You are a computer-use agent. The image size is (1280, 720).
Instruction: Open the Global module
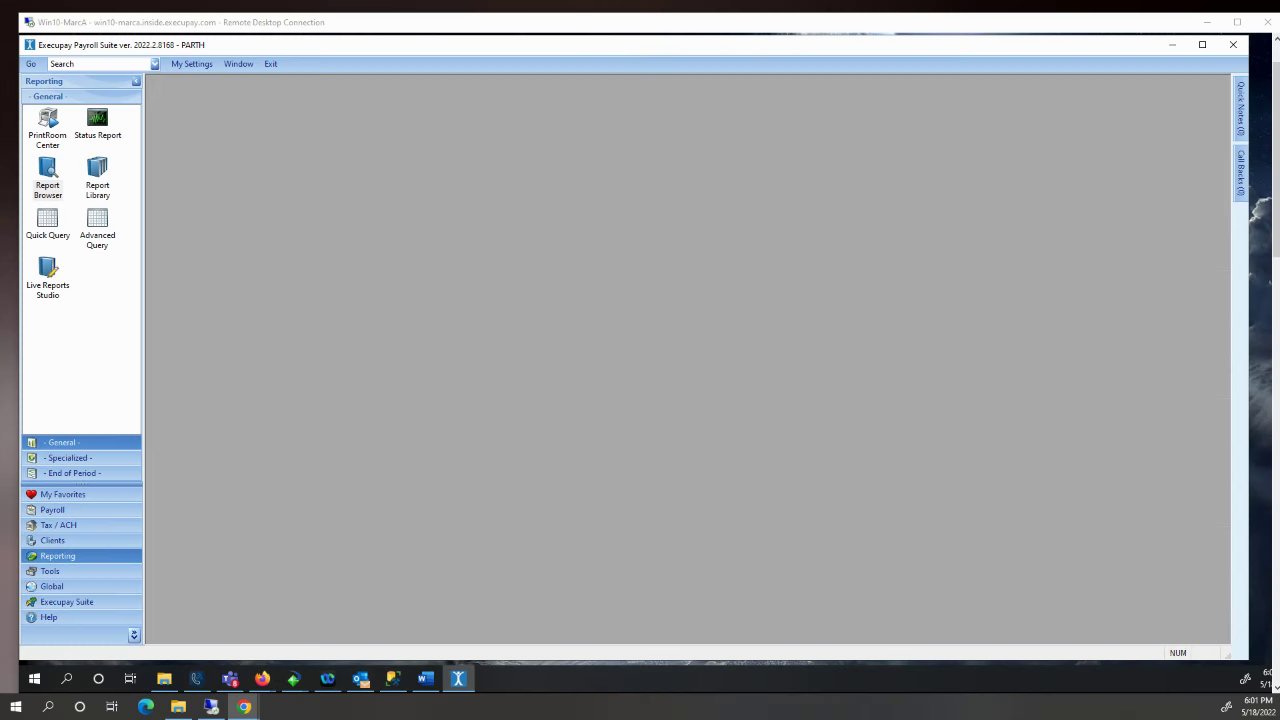tap(81, 586)
